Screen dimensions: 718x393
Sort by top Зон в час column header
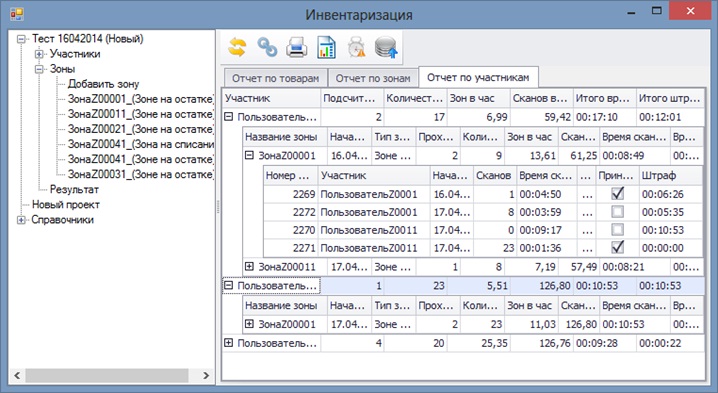478,98
